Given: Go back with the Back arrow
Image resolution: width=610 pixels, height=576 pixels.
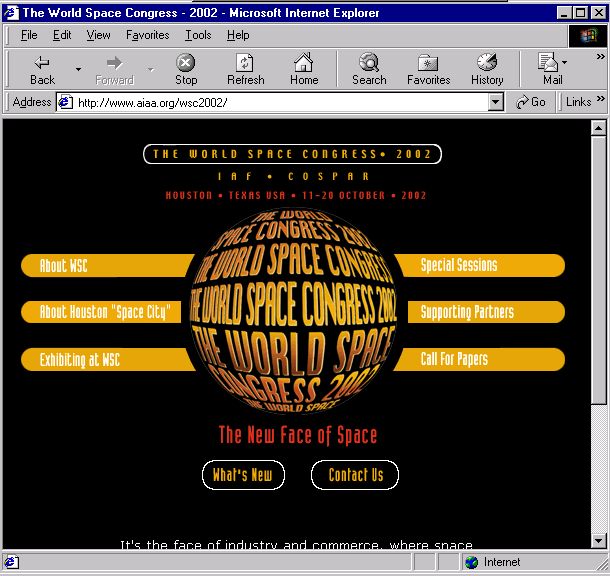Looking at the screenshot, I should (x=42, y=70).
